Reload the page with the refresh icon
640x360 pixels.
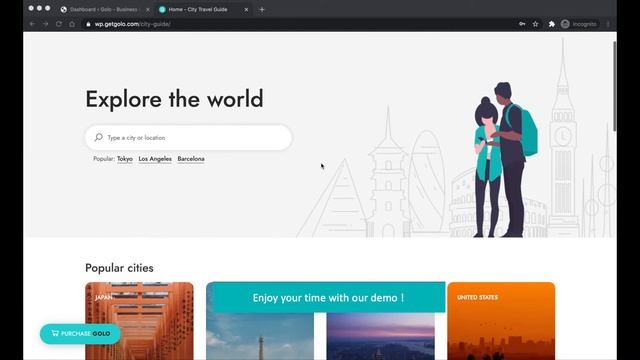click(x=59, y=24)
